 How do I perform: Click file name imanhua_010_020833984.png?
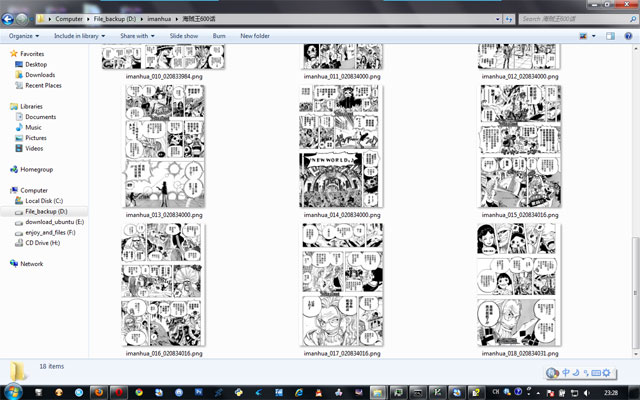[x=164, y=76]
